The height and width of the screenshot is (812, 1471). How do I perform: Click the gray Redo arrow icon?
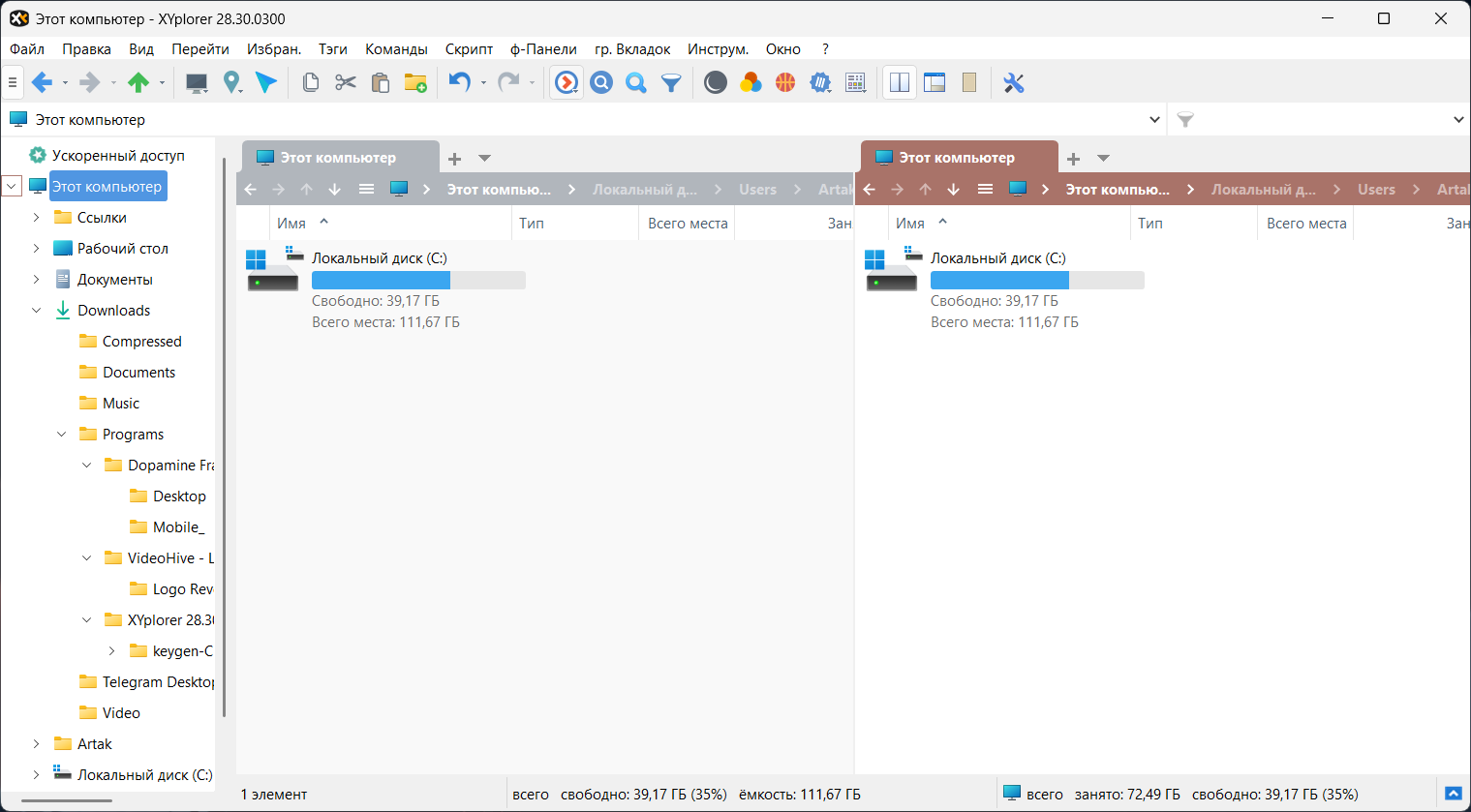tap(508, 83)
